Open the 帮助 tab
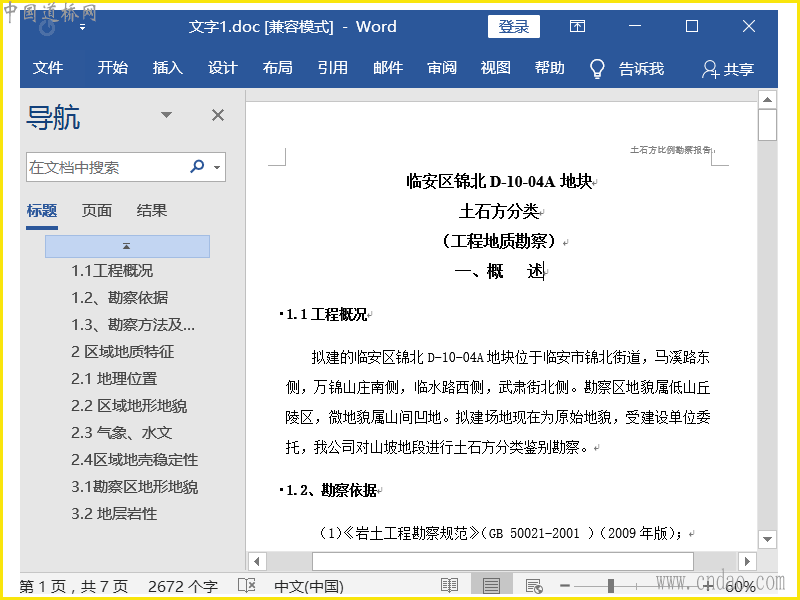Viewport: 800px width, 600px height. [x=549, y=68]
